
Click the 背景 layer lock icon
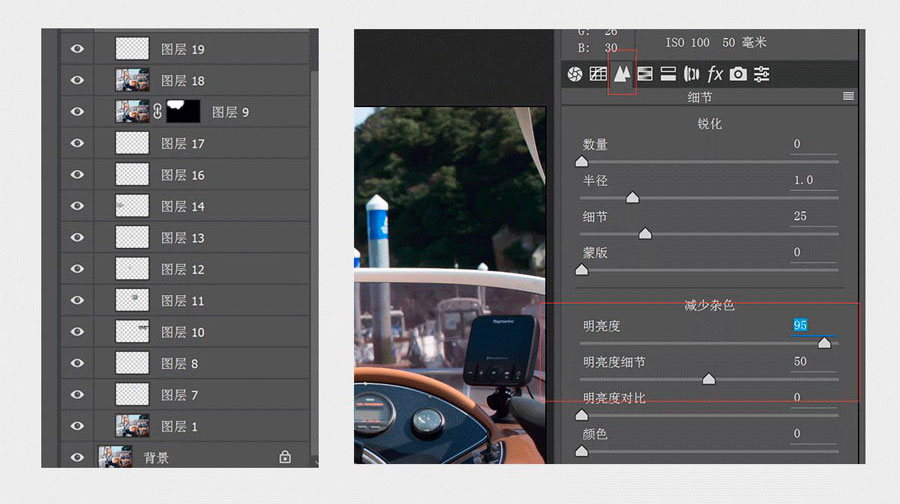point(285,457)
